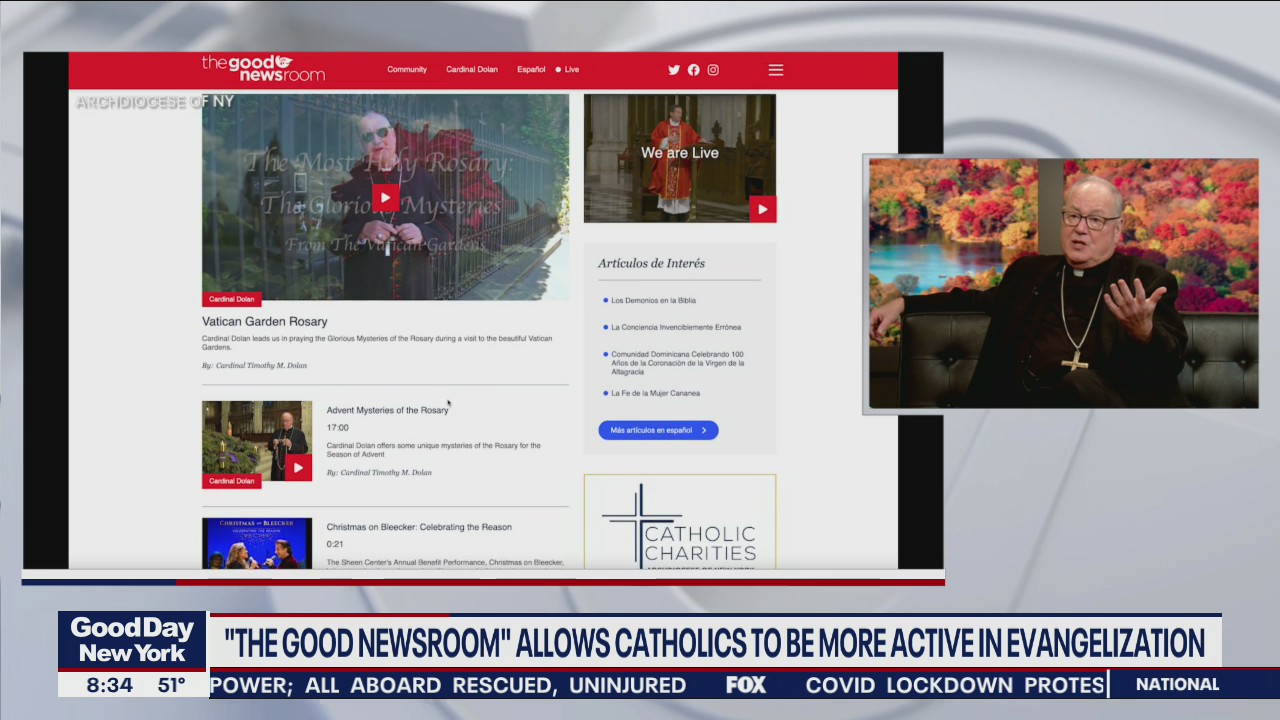Screen dimensions: 1280x720
Task: Click the Christmas on Bleecker thumbnail
Action: (x=257, y=543)
